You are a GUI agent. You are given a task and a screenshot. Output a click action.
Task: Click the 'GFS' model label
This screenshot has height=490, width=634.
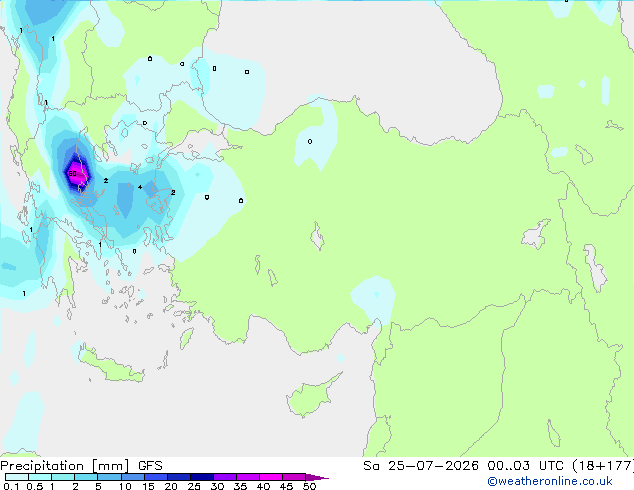point(150,466)
